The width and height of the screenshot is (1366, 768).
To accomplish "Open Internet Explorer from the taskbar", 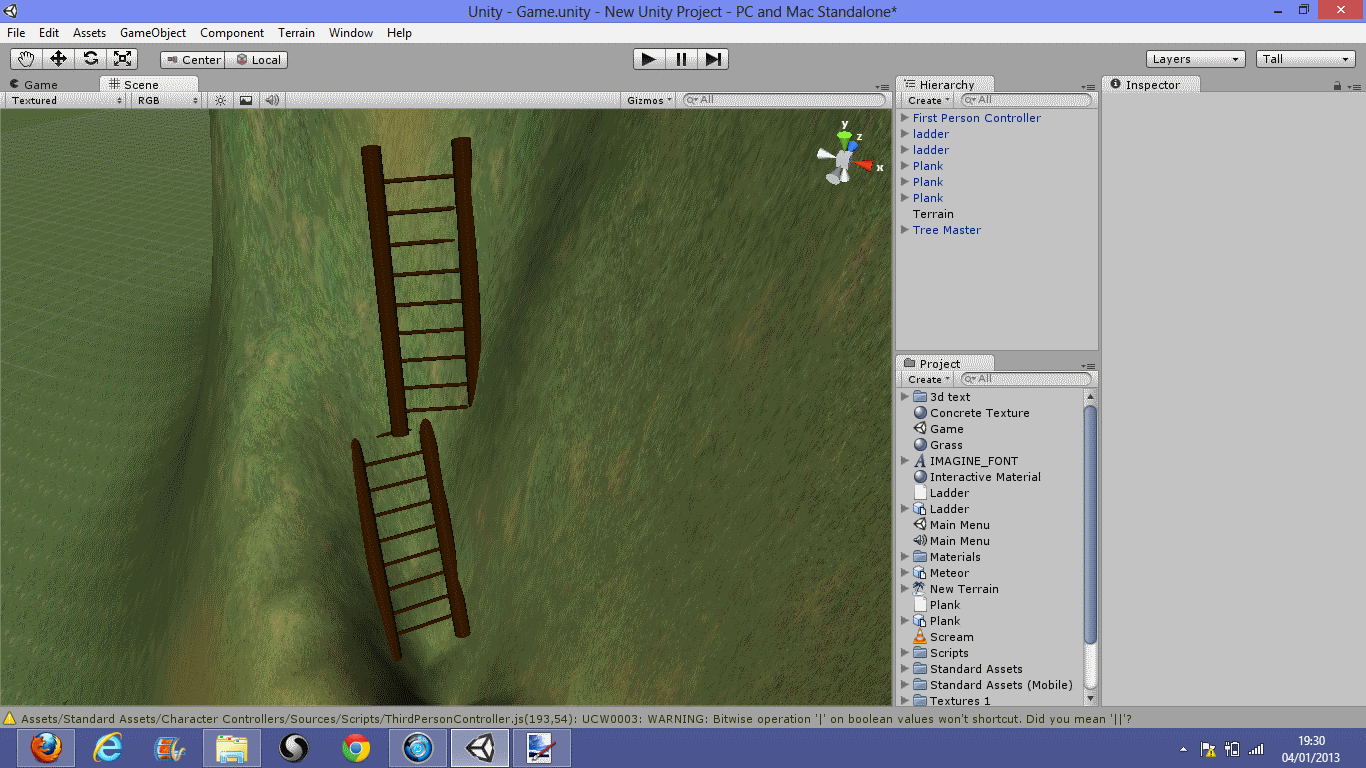I will 107,747.
